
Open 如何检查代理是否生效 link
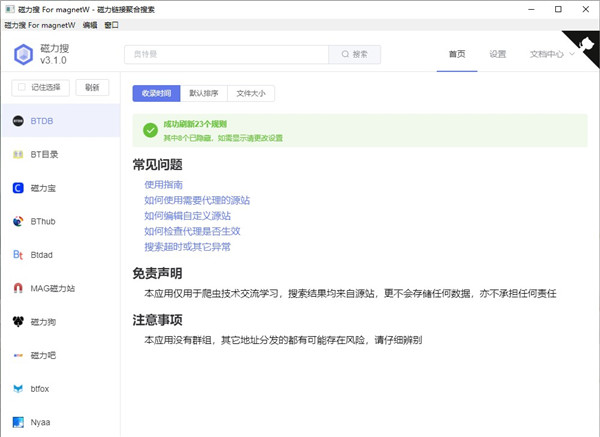pyautogui.click(x=192, y=231)
